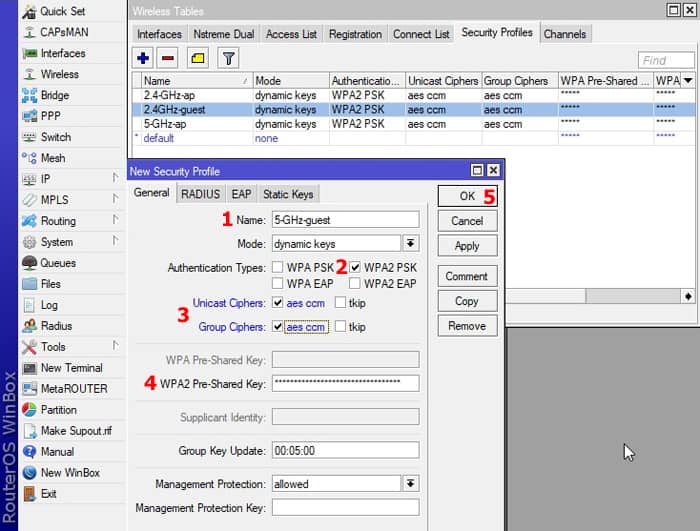This screenshot has height=531, width=700.
Task: Open the Access List tab
Action: click(291, 34)
